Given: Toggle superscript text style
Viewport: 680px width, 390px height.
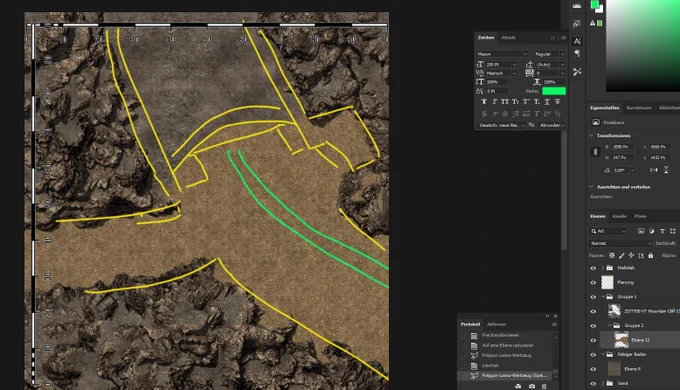Looking at the screenshot, I should tap(526, 102).
